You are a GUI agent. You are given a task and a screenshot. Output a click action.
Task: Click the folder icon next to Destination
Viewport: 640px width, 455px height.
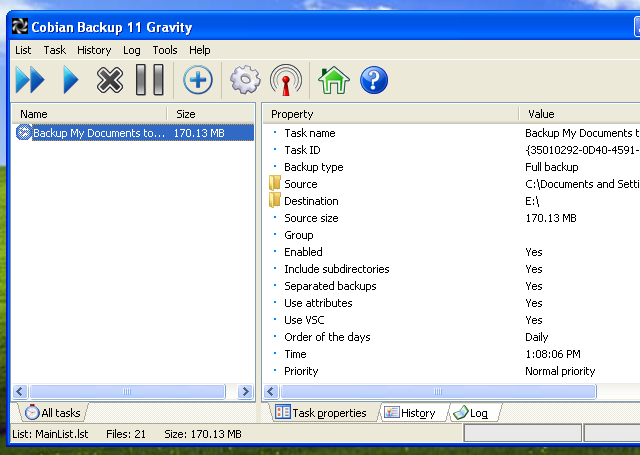point(275,200)
